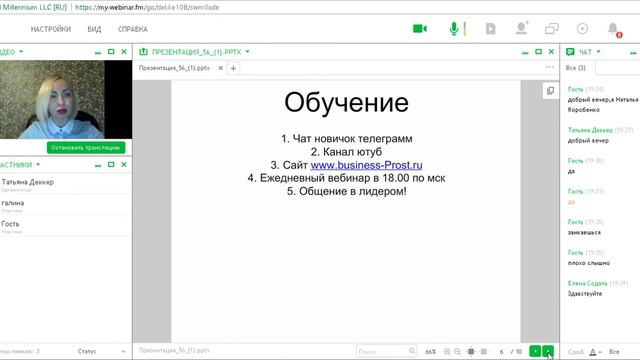Click the chat message input field
Screen dimensions: 640x360
[576, 351]
